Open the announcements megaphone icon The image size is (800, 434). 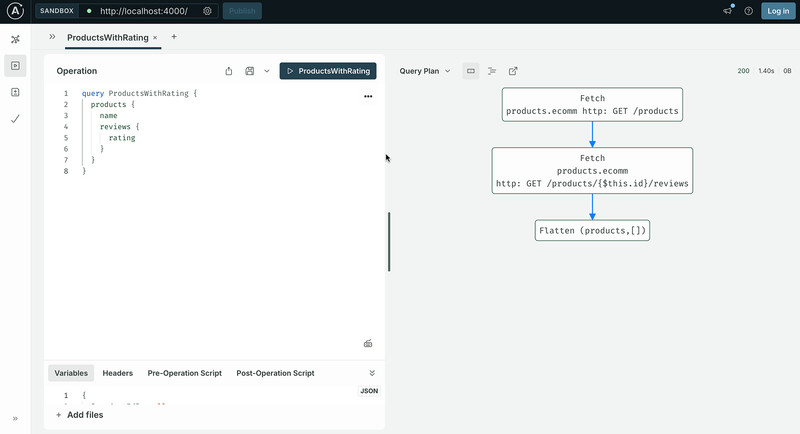pyautogui.click(x=728, y=11)
